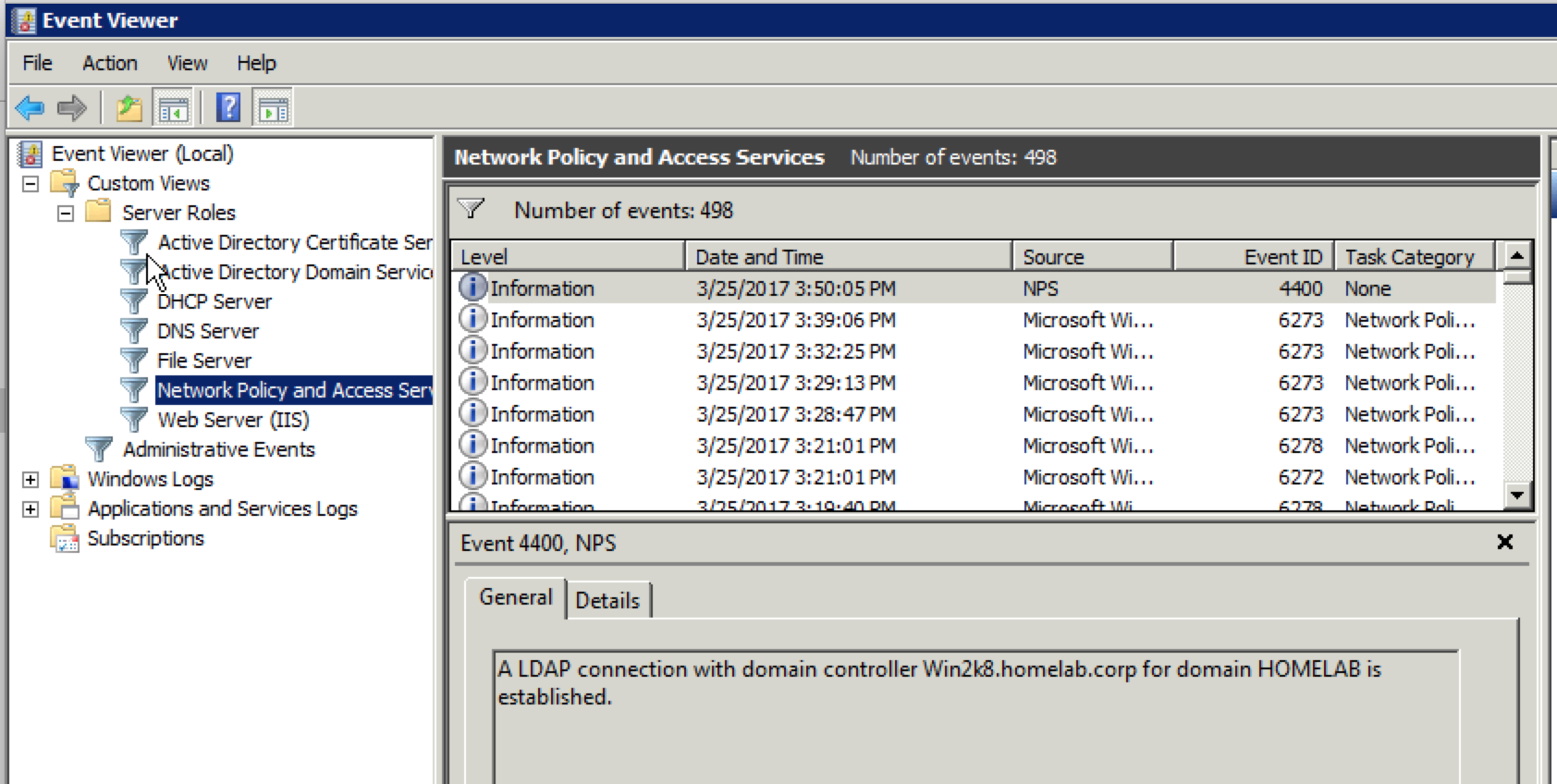Click the event list scrollbar down arrow
Screen dimensions: 1557x784
(1517, 496)
